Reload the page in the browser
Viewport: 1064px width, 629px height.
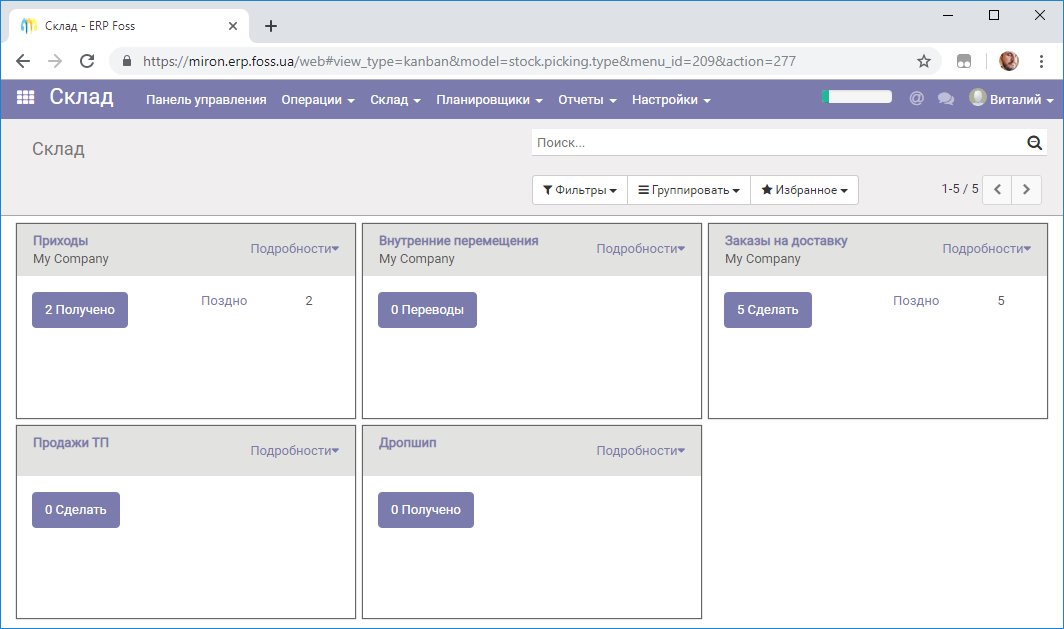87,61
